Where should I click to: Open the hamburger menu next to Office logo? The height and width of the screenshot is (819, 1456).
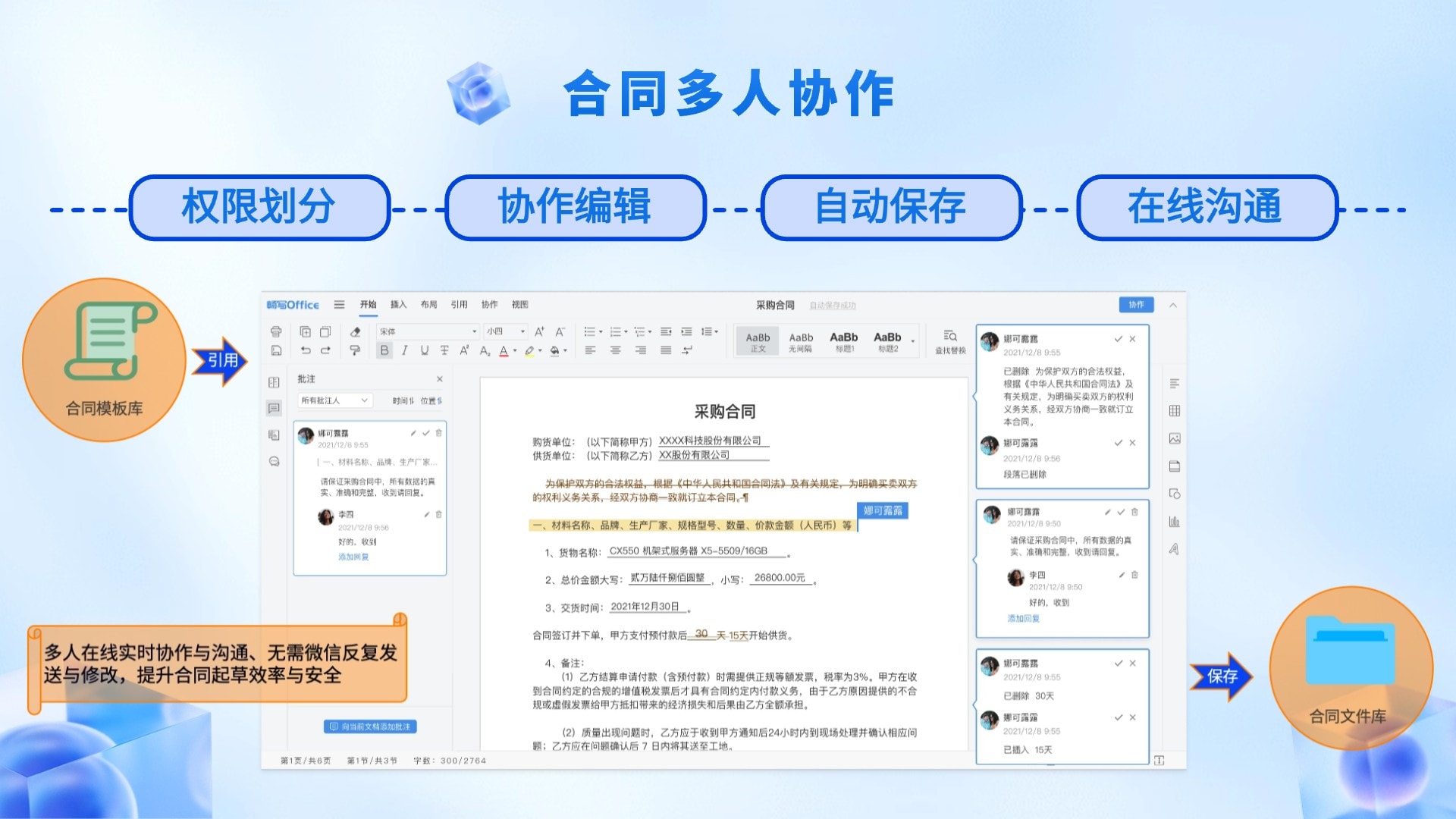(339, 305)
